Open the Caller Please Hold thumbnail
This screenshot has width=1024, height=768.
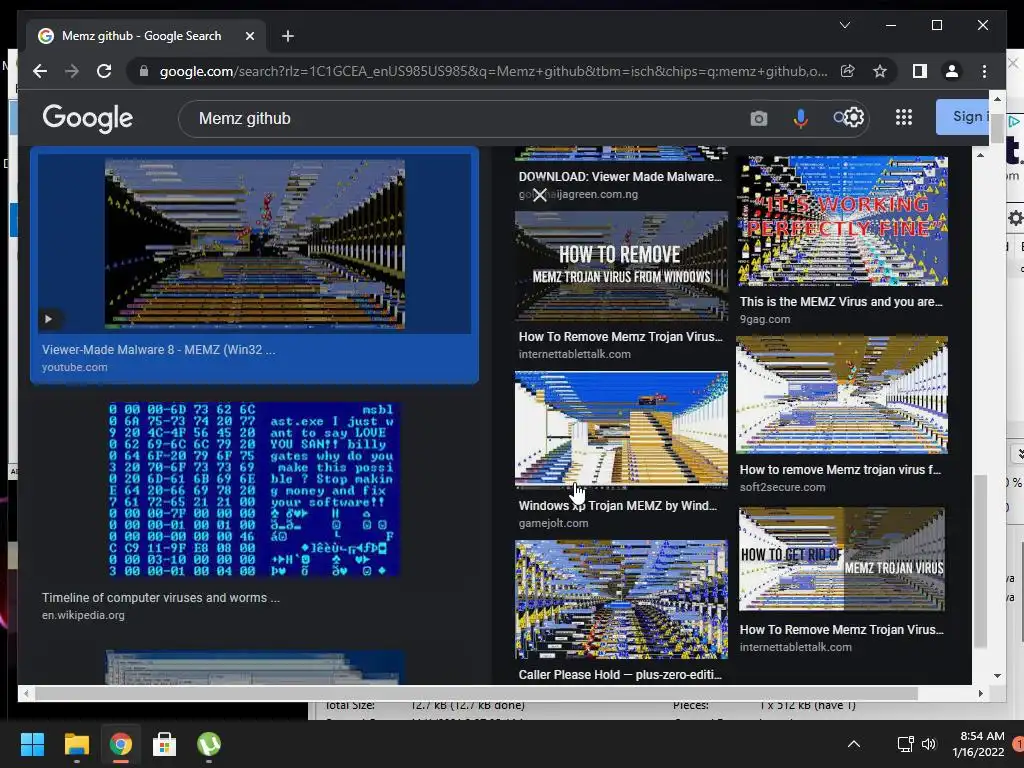[x=621, y=599]
